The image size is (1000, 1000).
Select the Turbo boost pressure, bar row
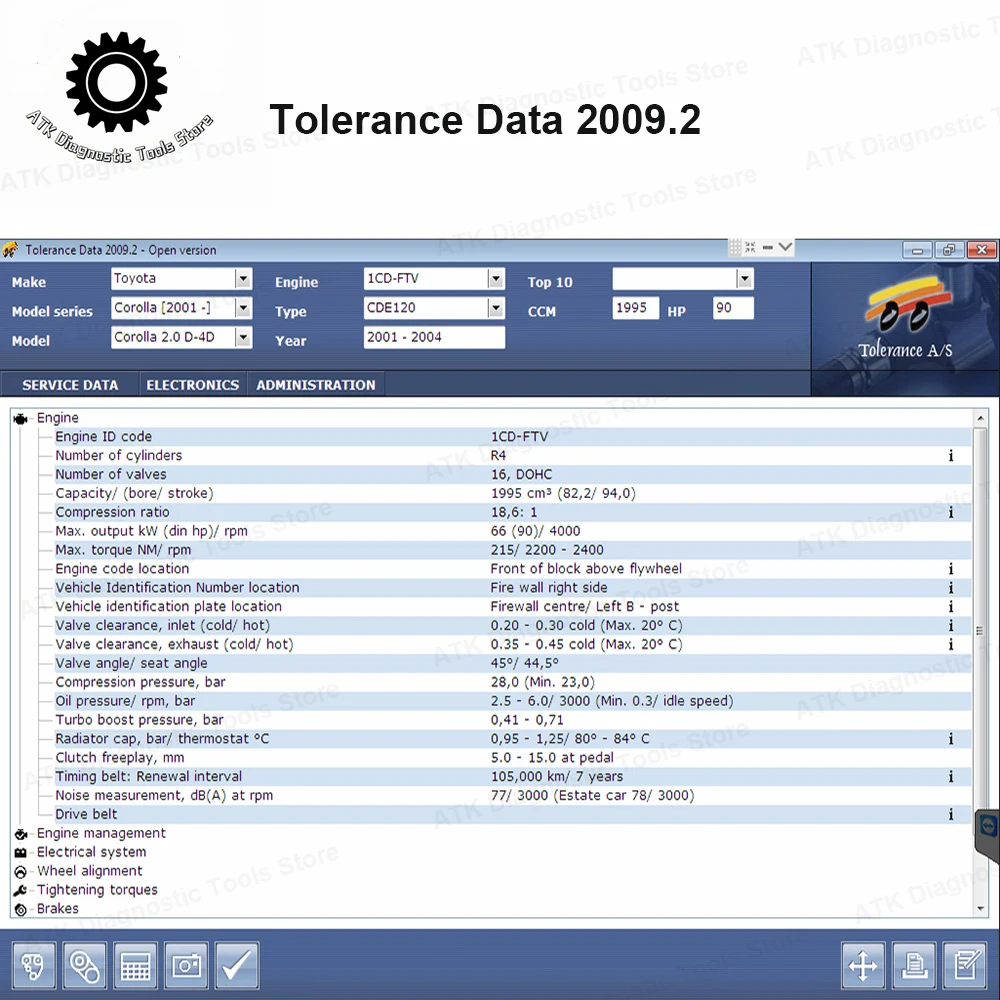coord(513,720)
